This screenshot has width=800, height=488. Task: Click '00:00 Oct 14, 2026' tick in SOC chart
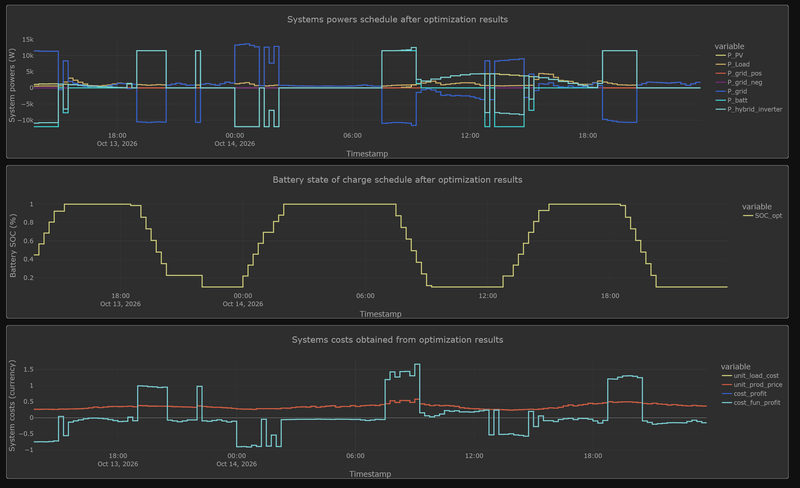pos(243,300)
